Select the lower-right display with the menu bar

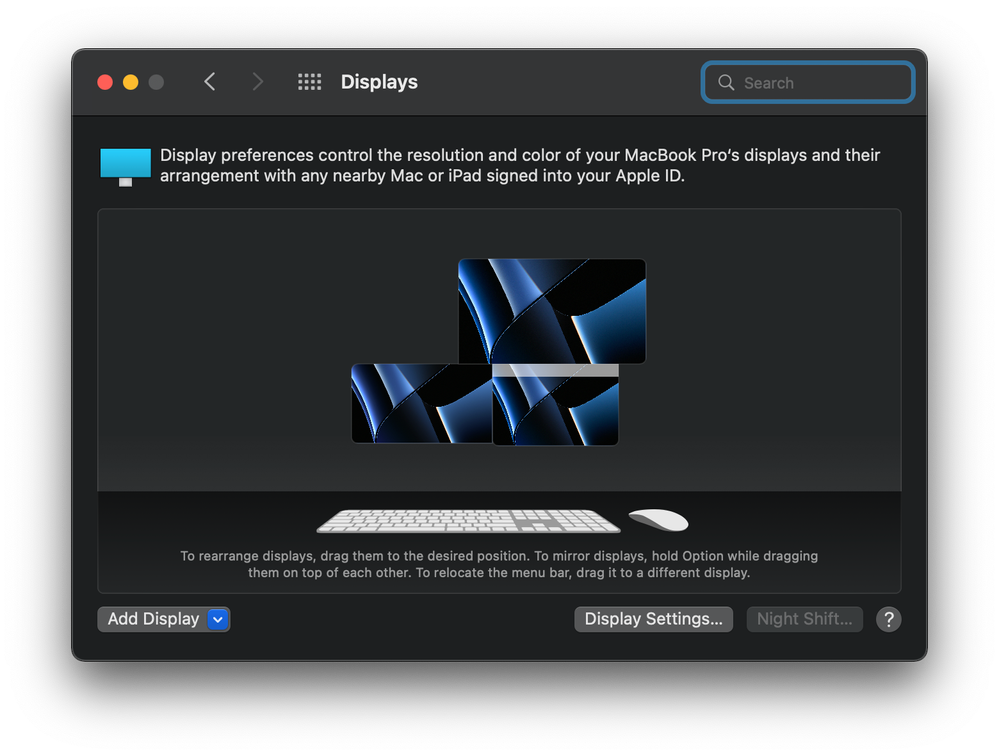[555, 410]
